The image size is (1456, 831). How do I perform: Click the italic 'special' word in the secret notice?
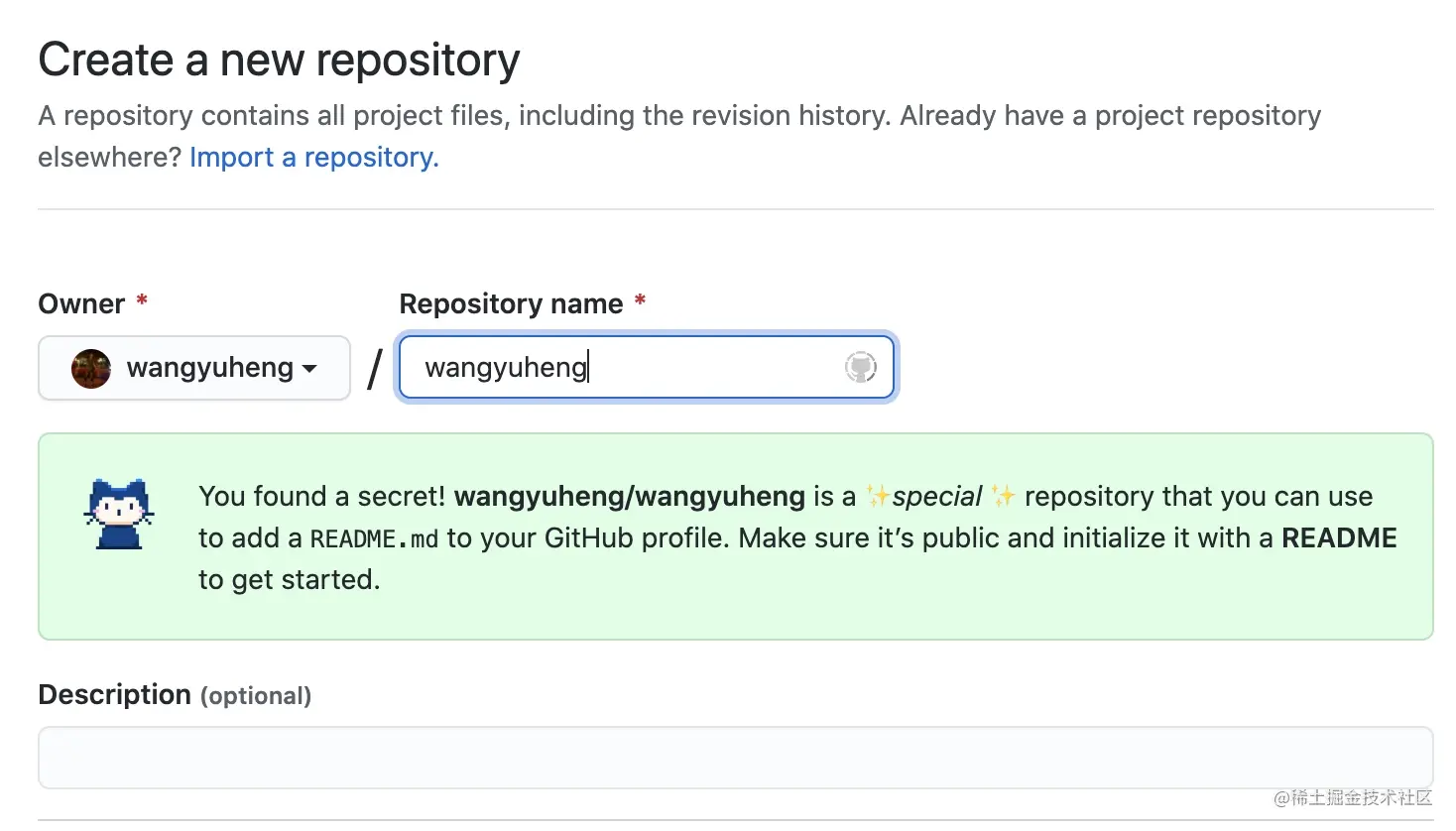pos(936,496)
